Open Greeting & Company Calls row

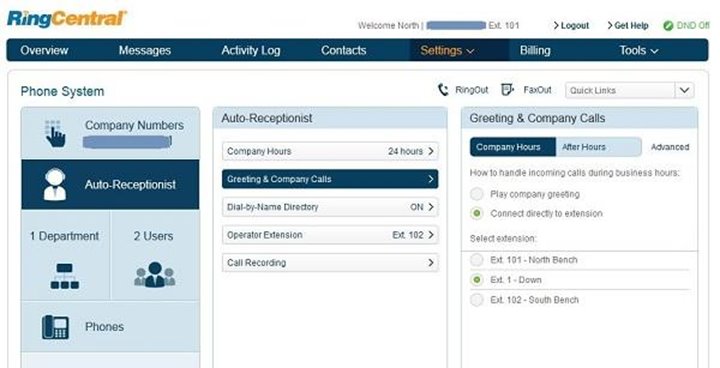click(330, 179)
